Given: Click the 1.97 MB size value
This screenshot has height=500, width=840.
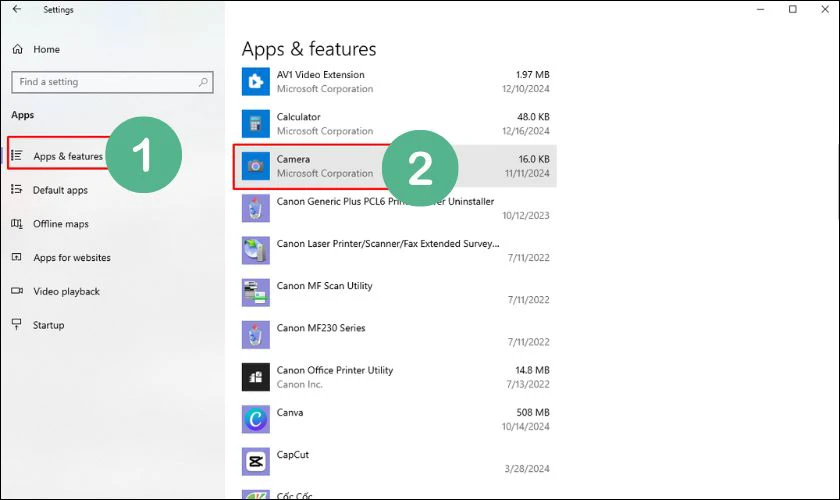Looking at the screenshot, I should tap(532, 74).
